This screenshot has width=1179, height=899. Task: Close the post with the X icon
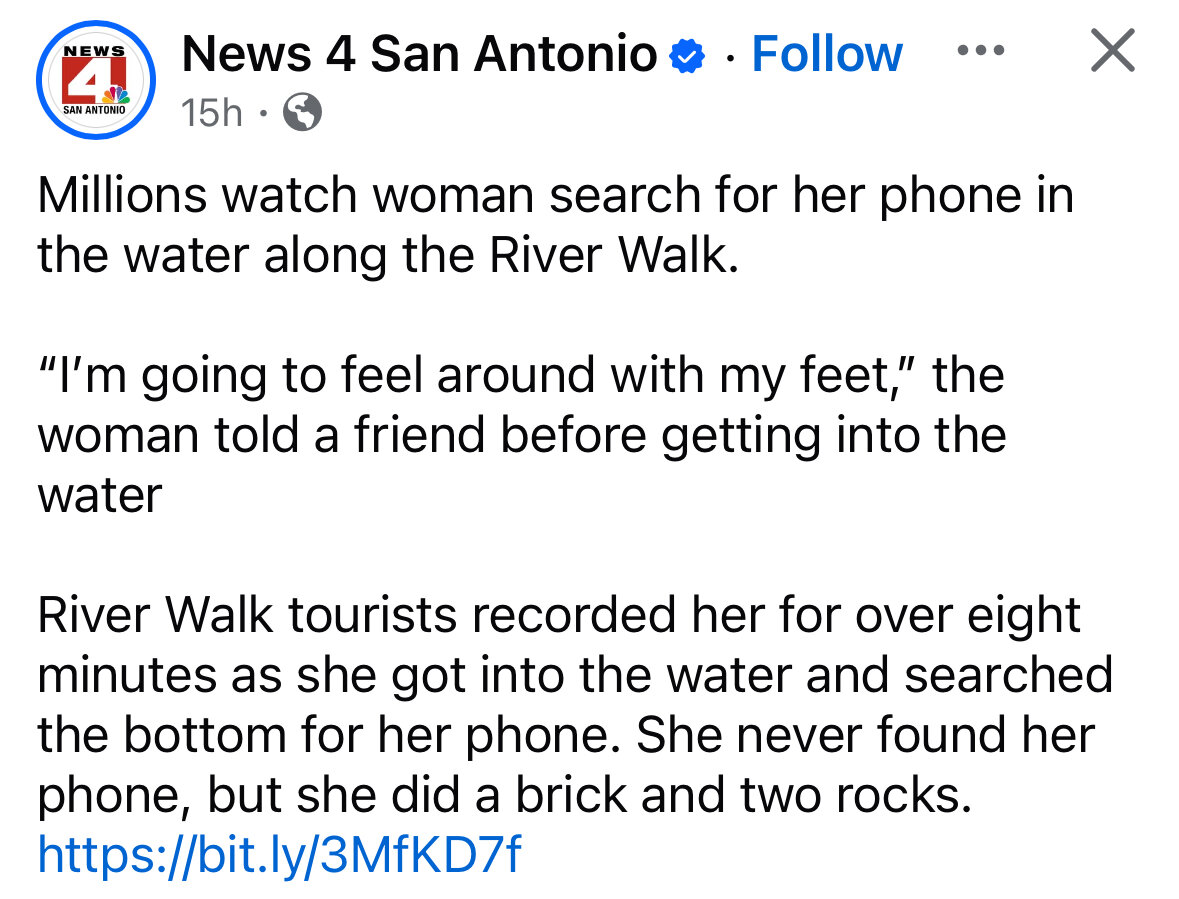[x=1112, y=51]
